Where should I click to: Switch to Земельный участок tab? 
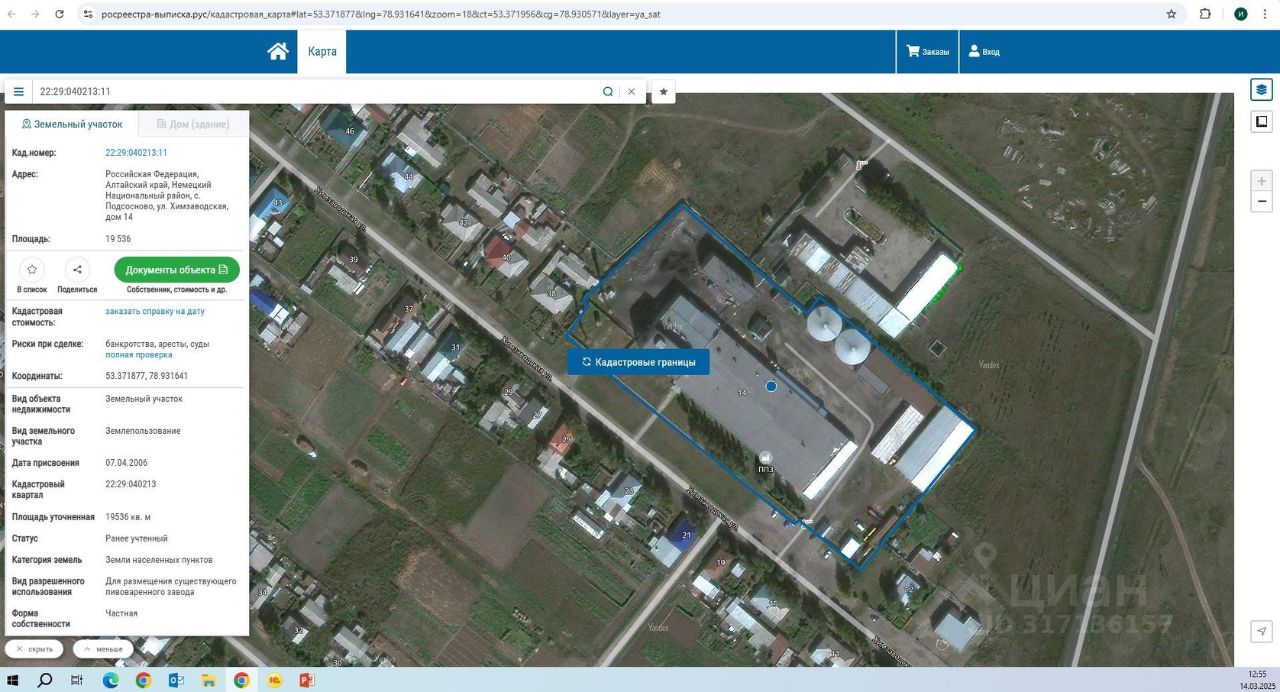[72, 124]
